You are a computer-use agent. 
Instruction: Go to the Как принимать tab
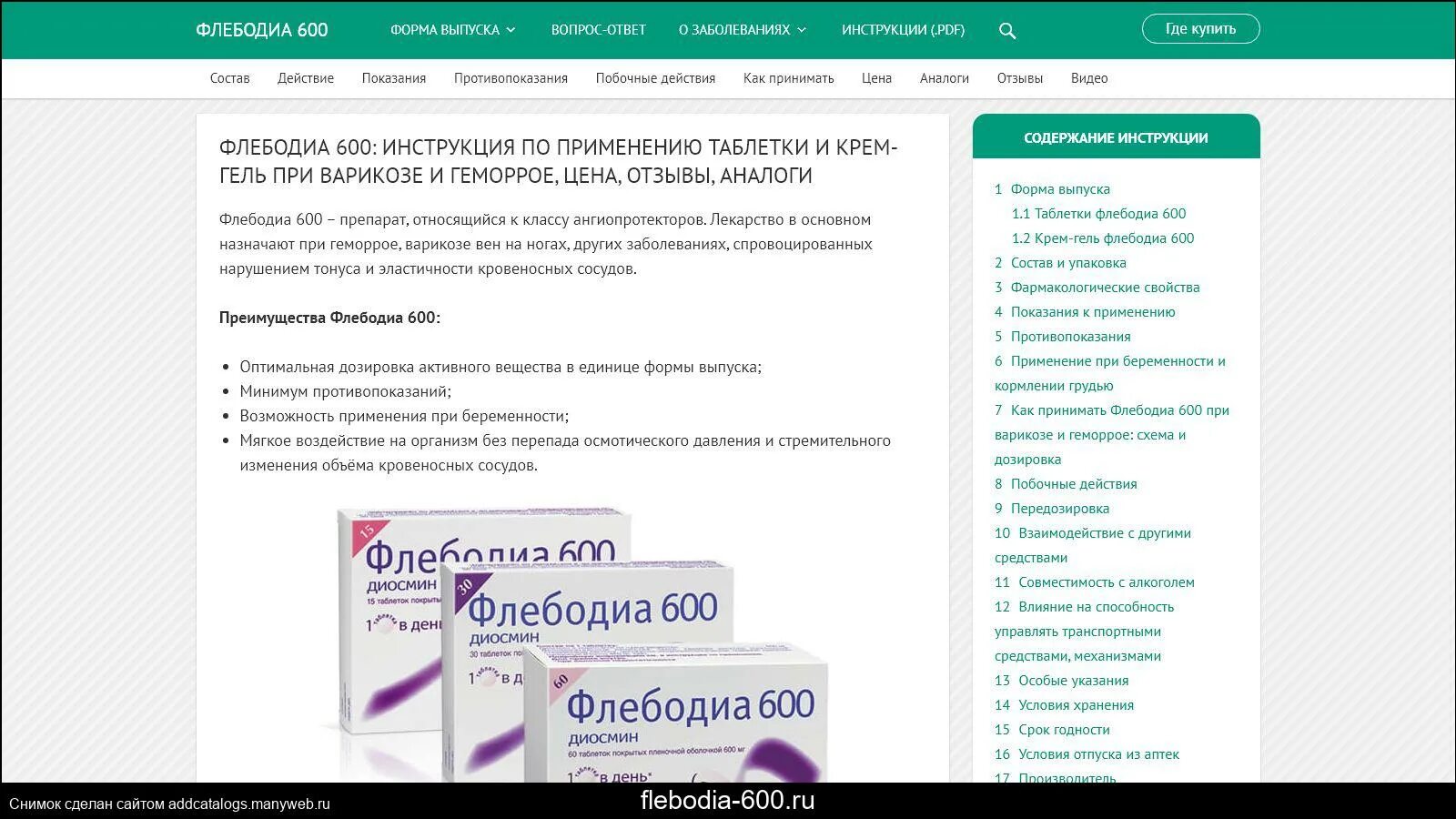[789, 78]
